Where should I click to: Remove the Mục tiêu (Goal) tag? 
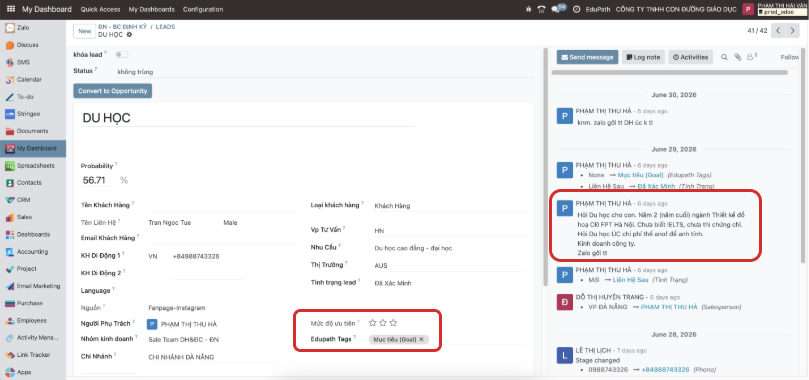coord(421,339)
